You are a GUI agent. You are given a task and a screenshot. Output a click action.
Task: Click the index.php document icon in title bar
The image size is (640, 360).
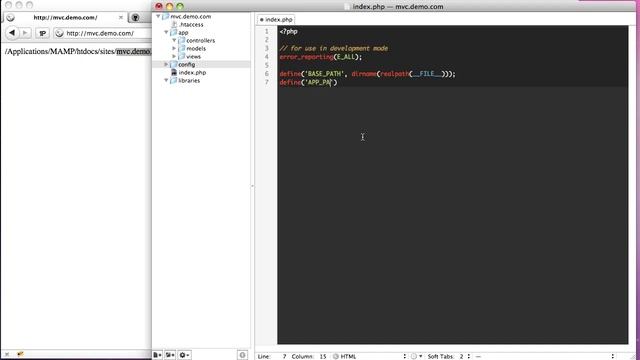pyautogui.click(x=347, y=7)
